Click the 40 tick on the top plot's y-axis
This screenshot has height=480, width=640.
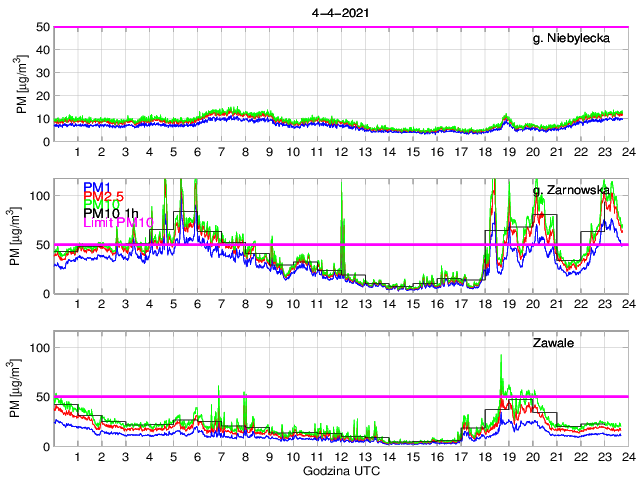[42, 50]
